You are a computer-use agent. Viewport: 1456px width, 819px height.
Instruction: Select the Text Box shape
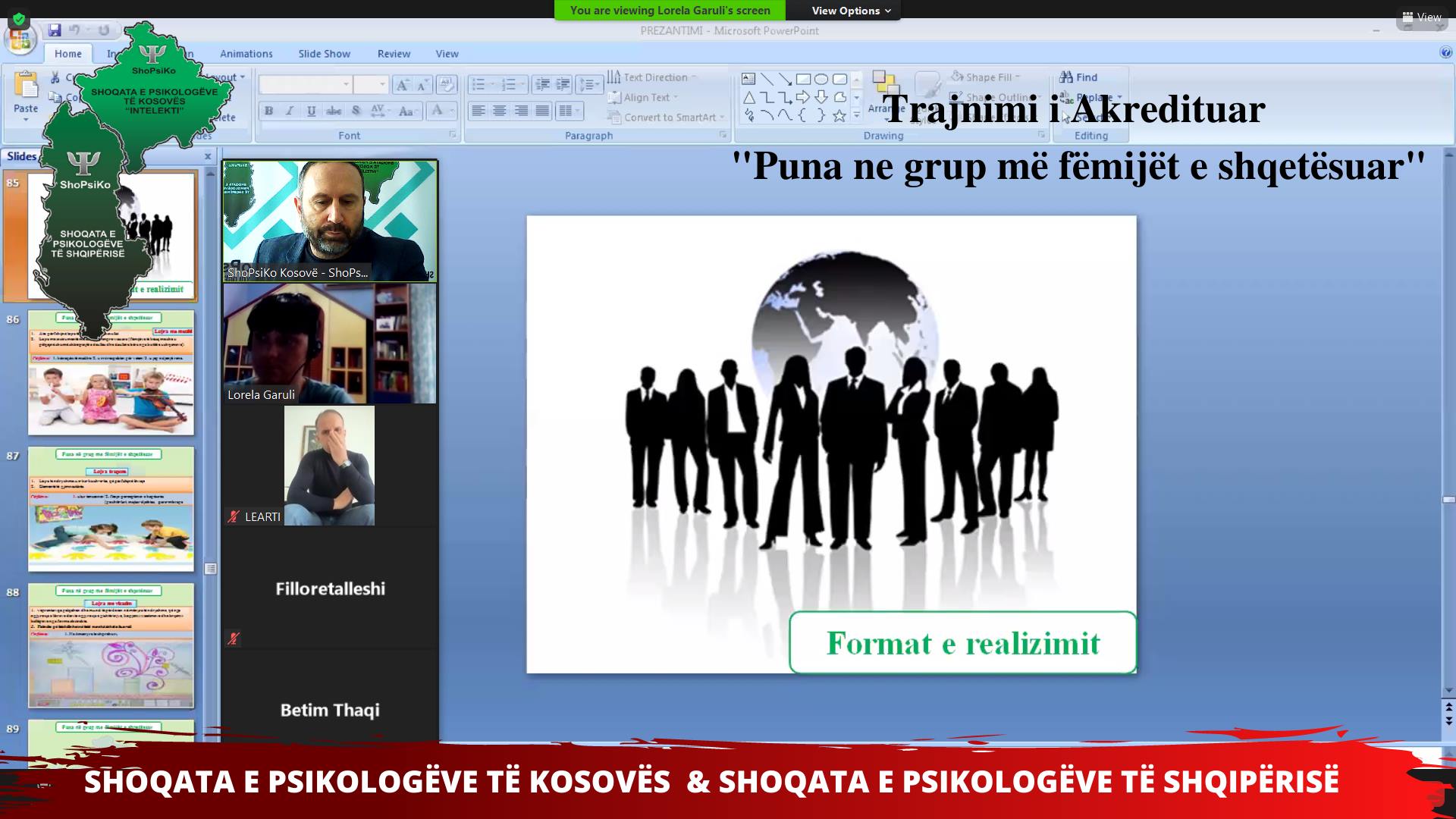(x=748, y=79)
